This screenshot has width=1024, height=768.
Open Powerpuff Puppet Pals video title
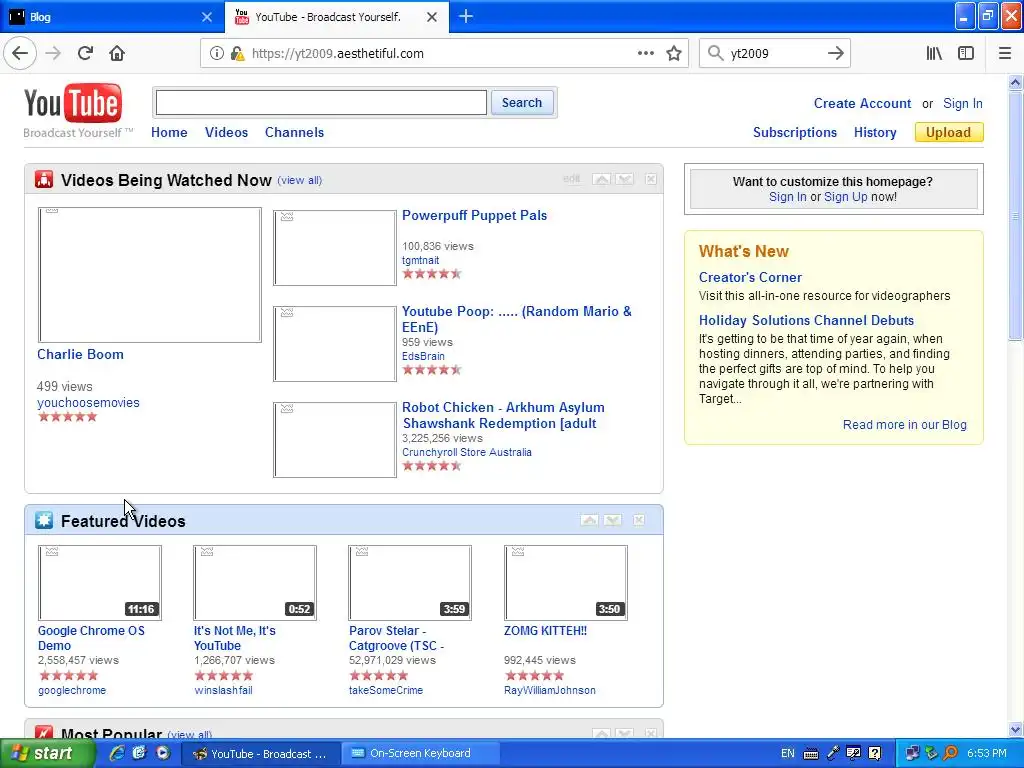[474, 216]
